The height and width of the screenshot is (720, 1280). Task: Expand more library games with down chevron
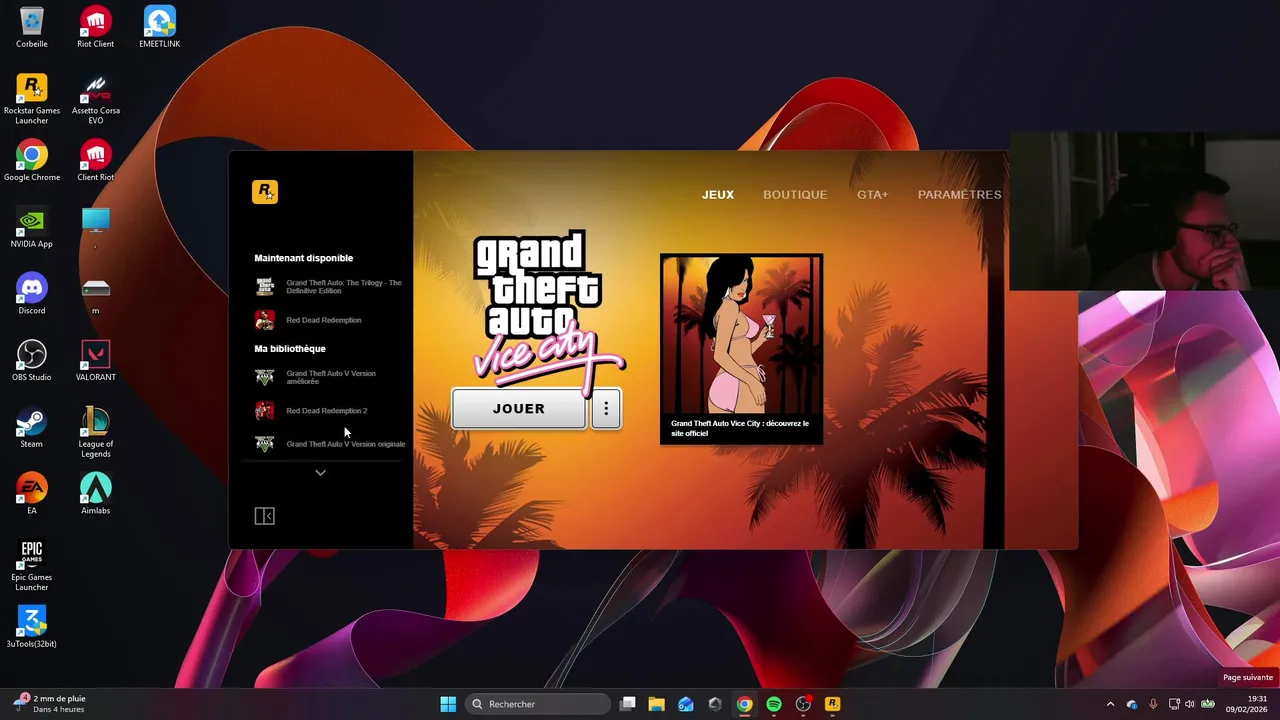coord(320,472)
